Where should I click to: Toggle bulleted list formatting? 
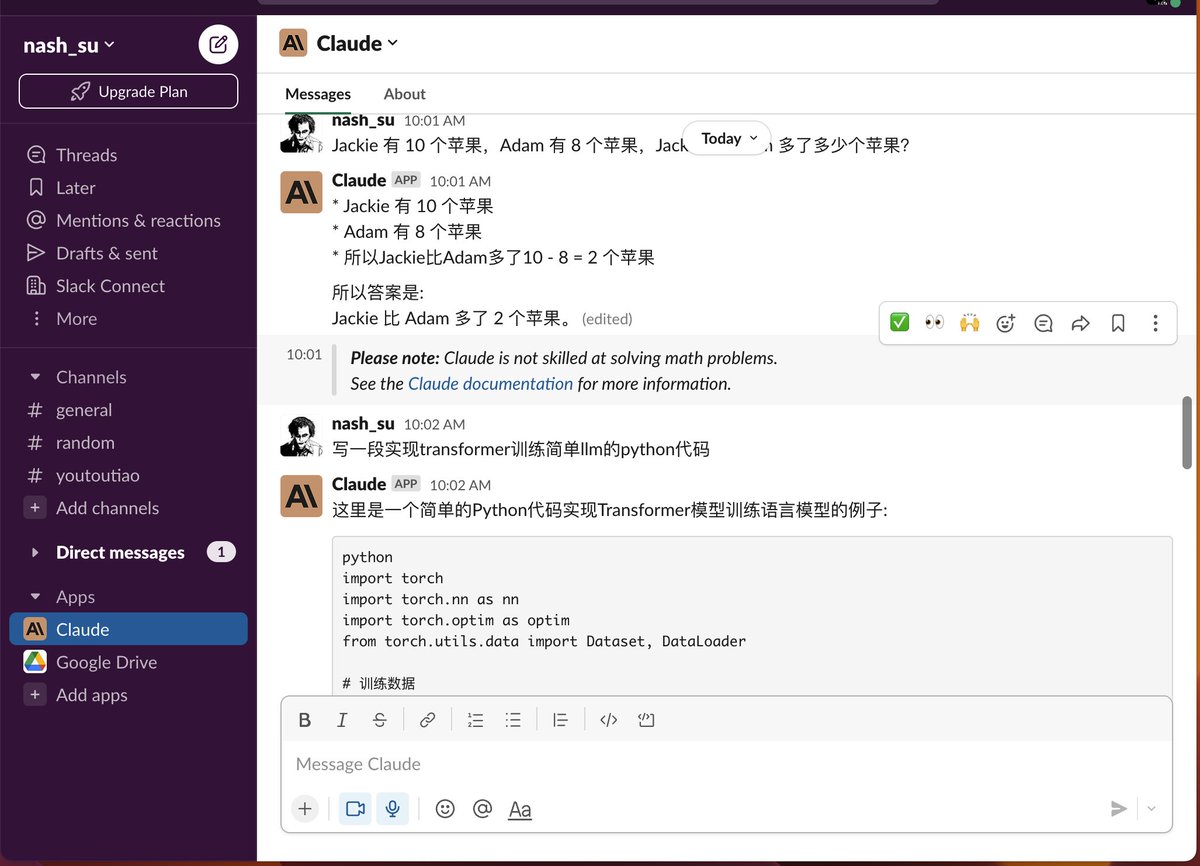pyautogui.click(x=513, y=720)
